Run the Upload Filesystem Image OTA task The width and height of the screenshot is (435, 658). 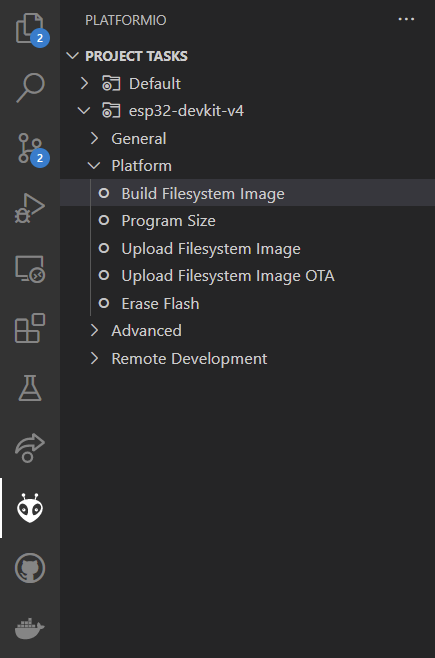coord(228,276)
